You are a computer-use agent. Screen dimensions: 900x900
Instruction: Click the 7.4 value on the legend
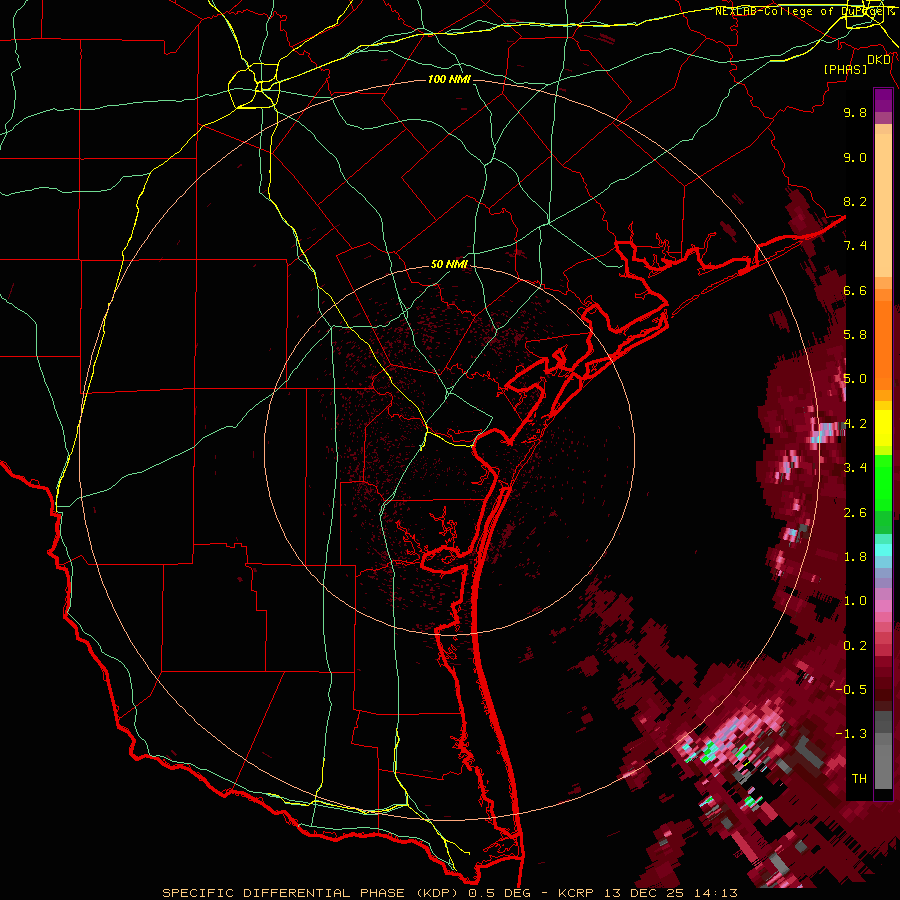[855, 246]
